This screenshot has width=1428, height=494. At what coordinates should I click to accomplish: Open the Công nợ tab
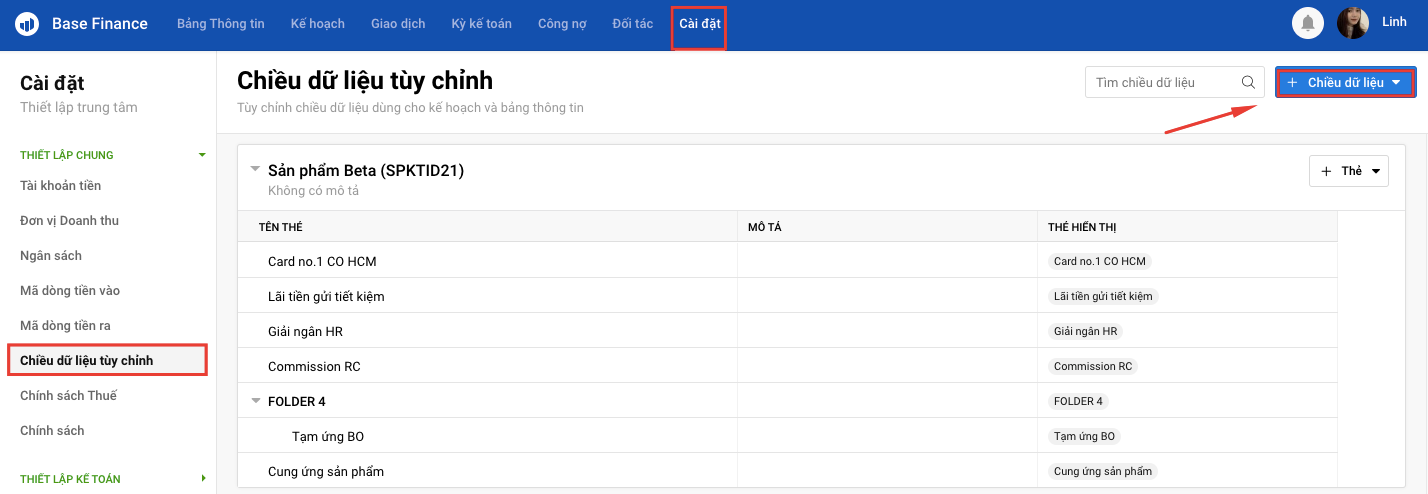coord(562,23)
